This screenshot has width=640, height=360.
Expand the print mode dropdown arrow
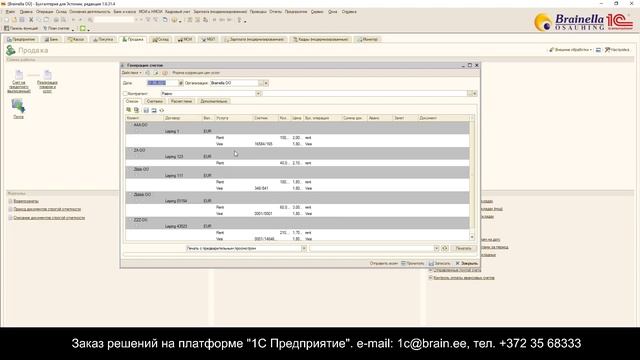[x=304, y=248]
